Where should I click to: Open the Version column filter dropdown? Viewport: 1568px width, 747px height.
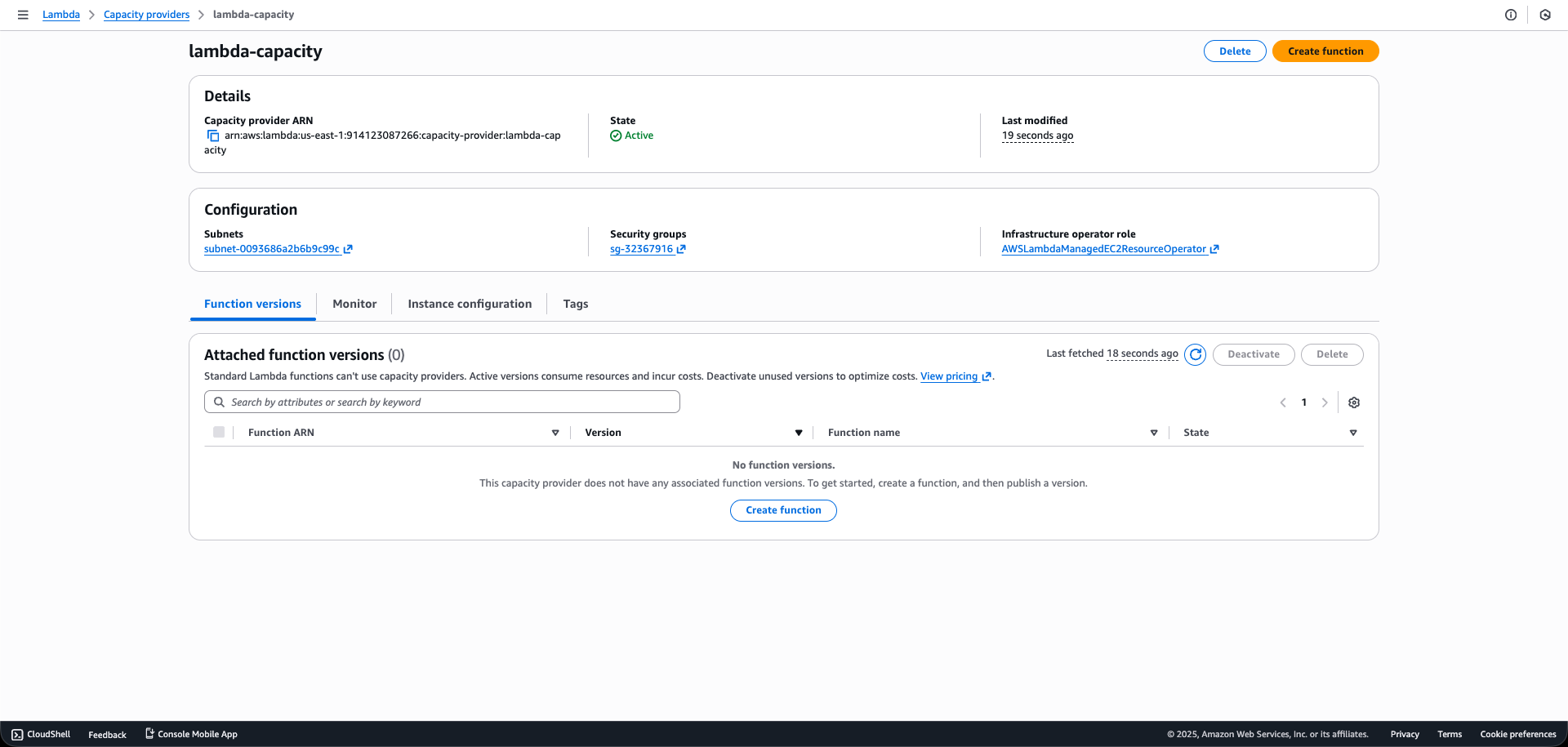click(x=799, y=432)
